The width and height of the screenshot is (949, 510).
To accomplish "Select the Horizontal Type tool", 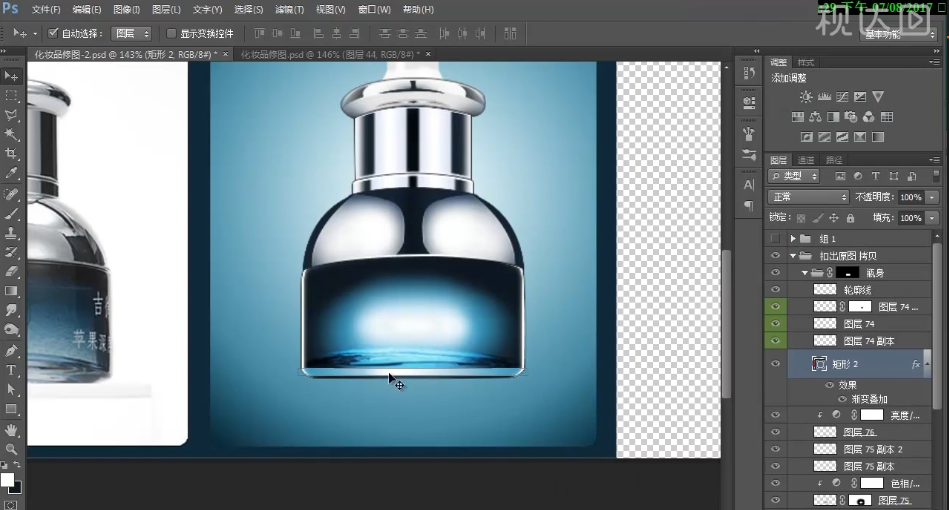I will pyautogui.click(x=11, y=370).
